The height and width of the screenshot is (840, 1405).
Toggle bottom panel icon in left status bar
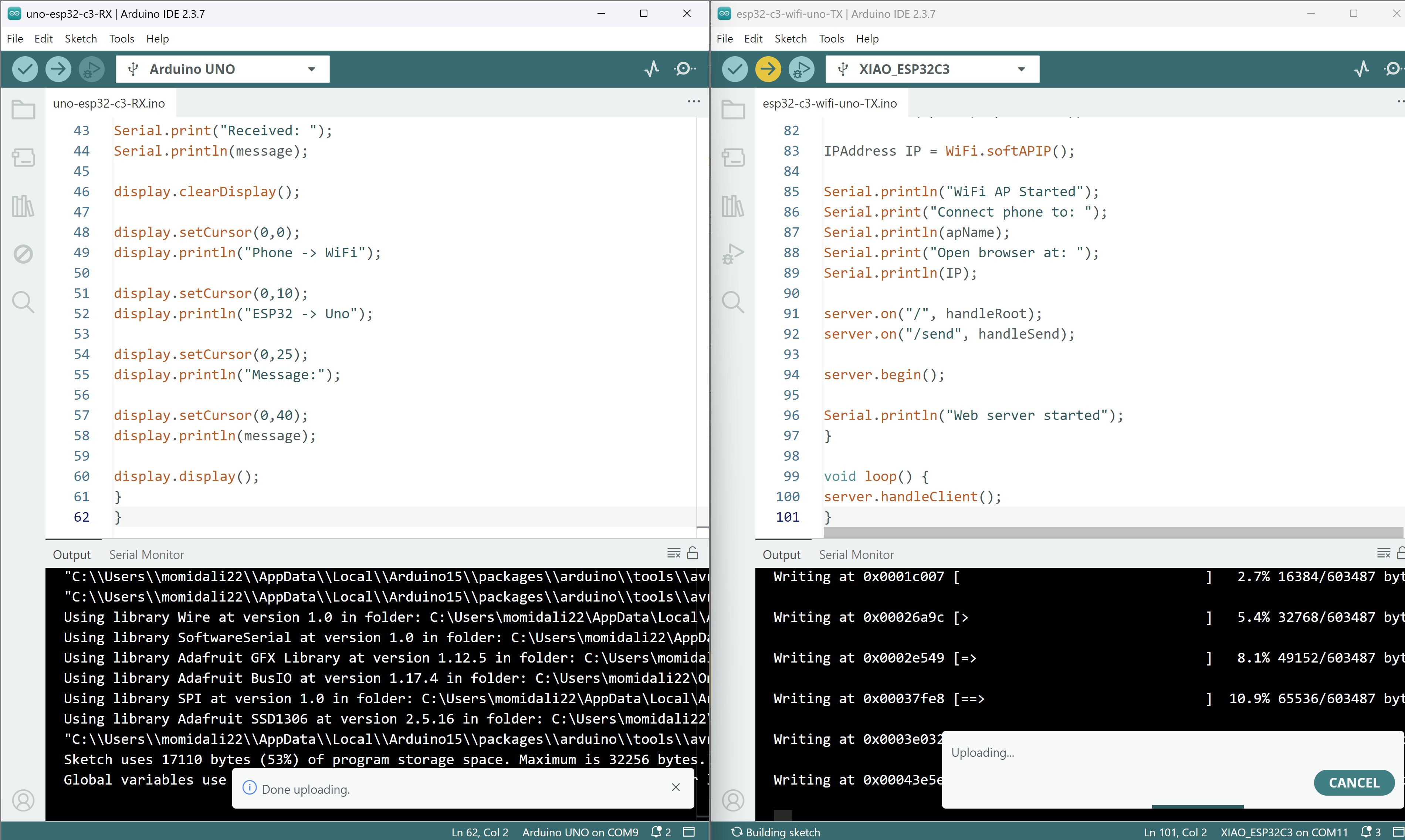click(x=689, y=831)
